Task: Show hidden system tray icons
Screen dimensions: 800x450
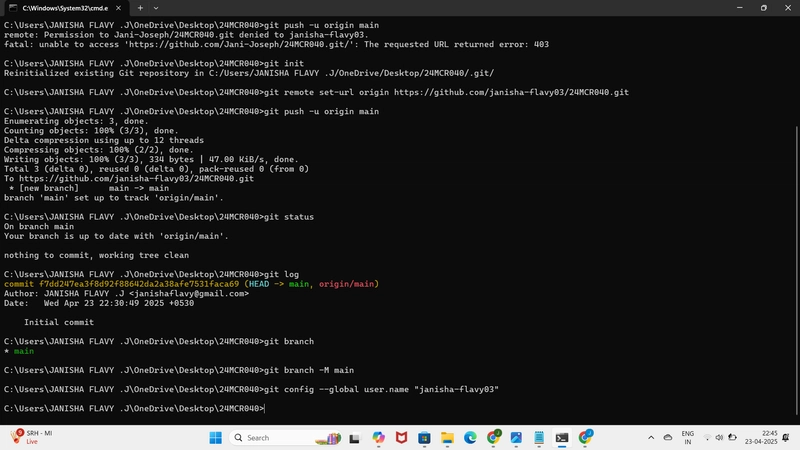Action: [651, 438]
